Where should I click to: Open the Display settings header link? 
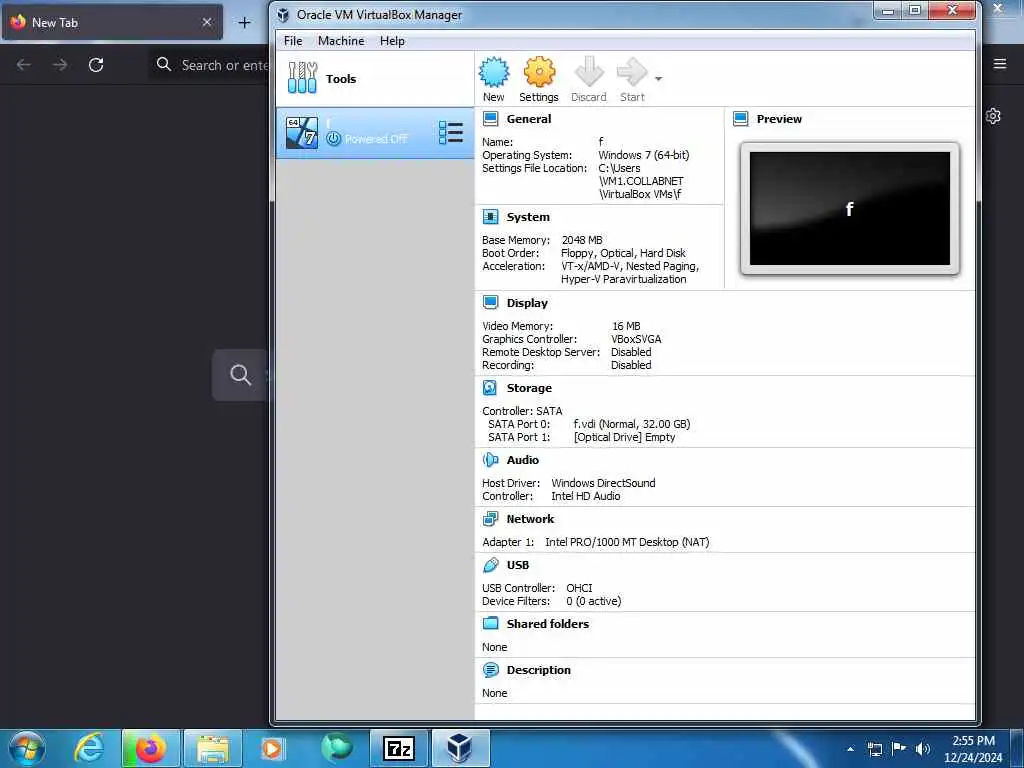[x=527, y=303]
